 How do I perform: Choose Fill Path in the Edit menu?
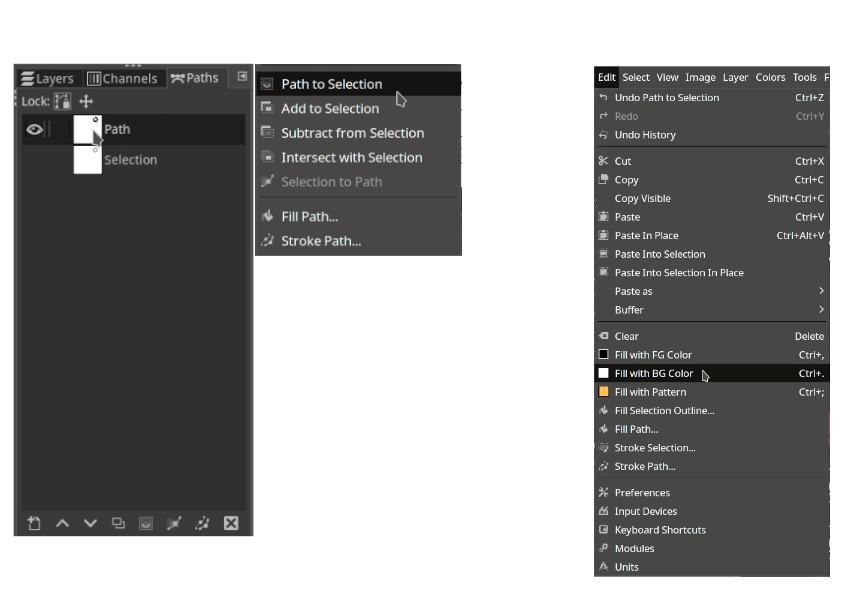(712, 429)
